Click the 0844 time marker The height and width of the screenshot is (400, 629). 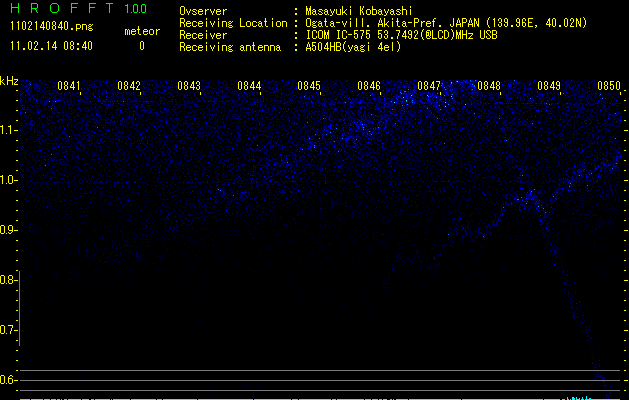249,85
